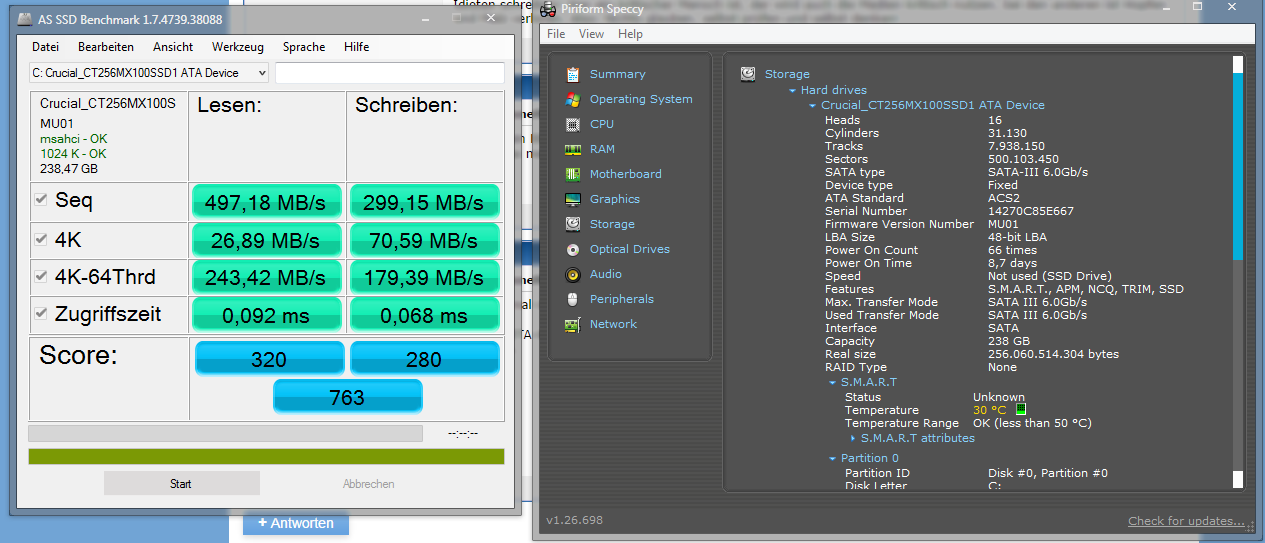
Task: Click the 4K read result 26,89 MB/s
Action: point(266,241)
